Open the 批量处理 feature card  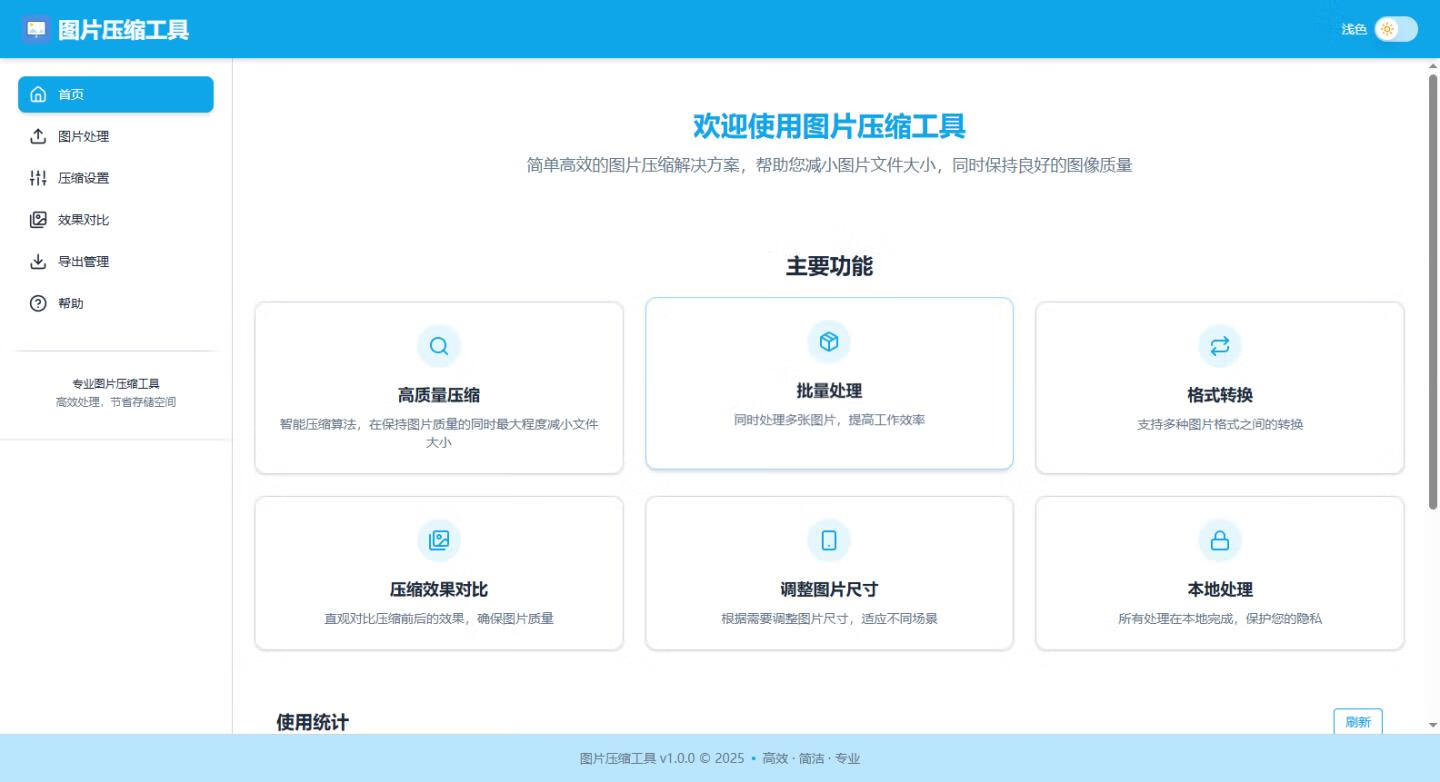pyautogui.click(x=828, y=383)
